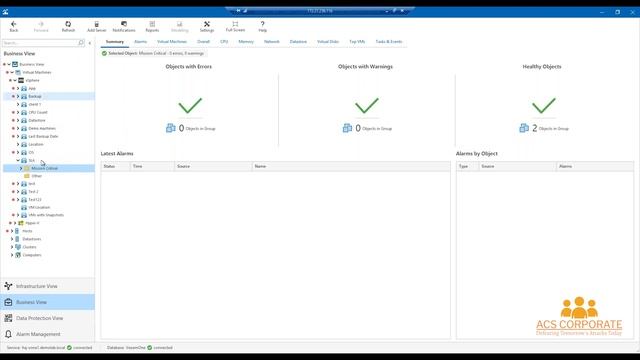
Task: Expand the Datastores tree node
Action: 12,239
